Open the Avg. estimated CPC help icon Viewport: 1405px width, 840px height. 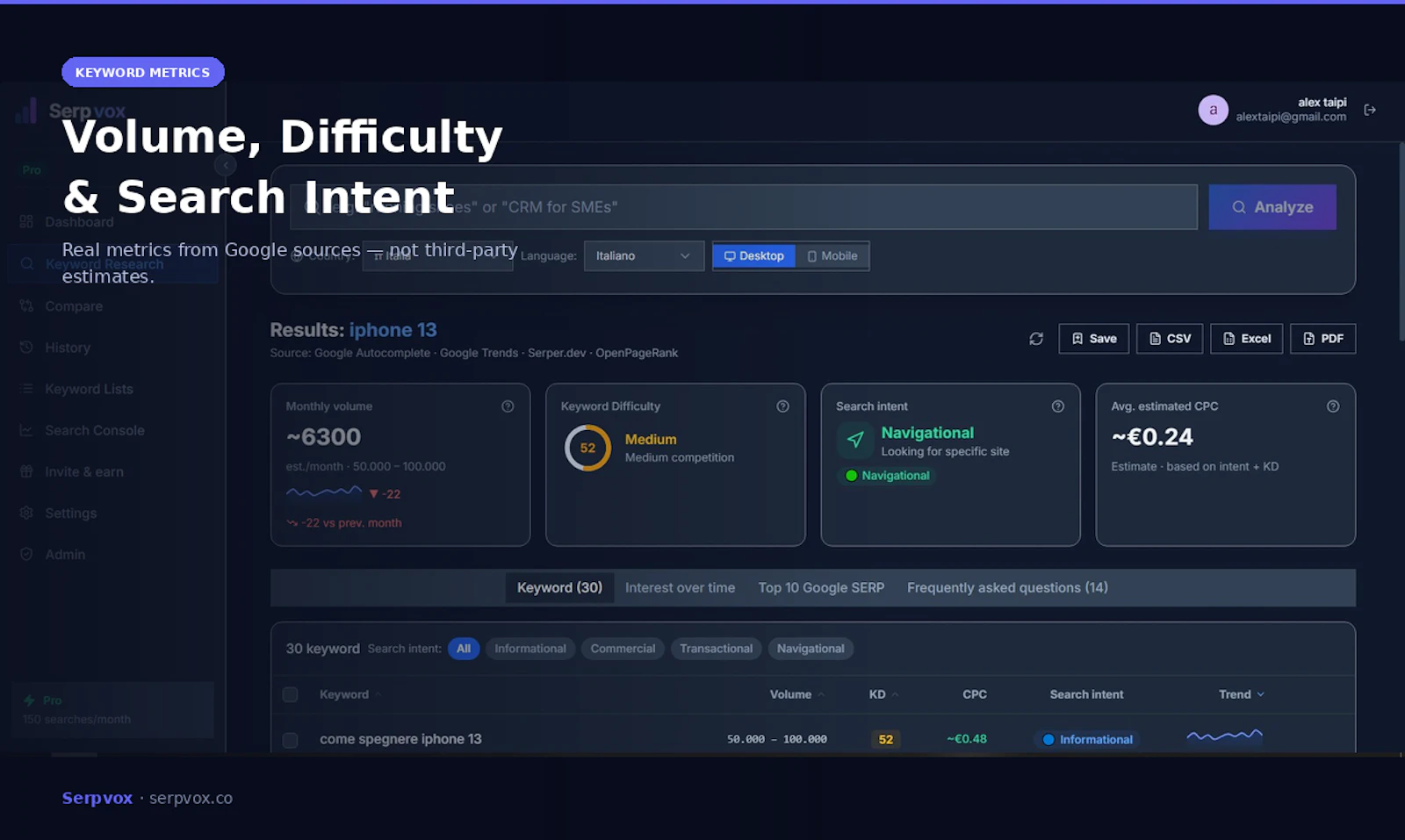click(x=1333, y=406)
